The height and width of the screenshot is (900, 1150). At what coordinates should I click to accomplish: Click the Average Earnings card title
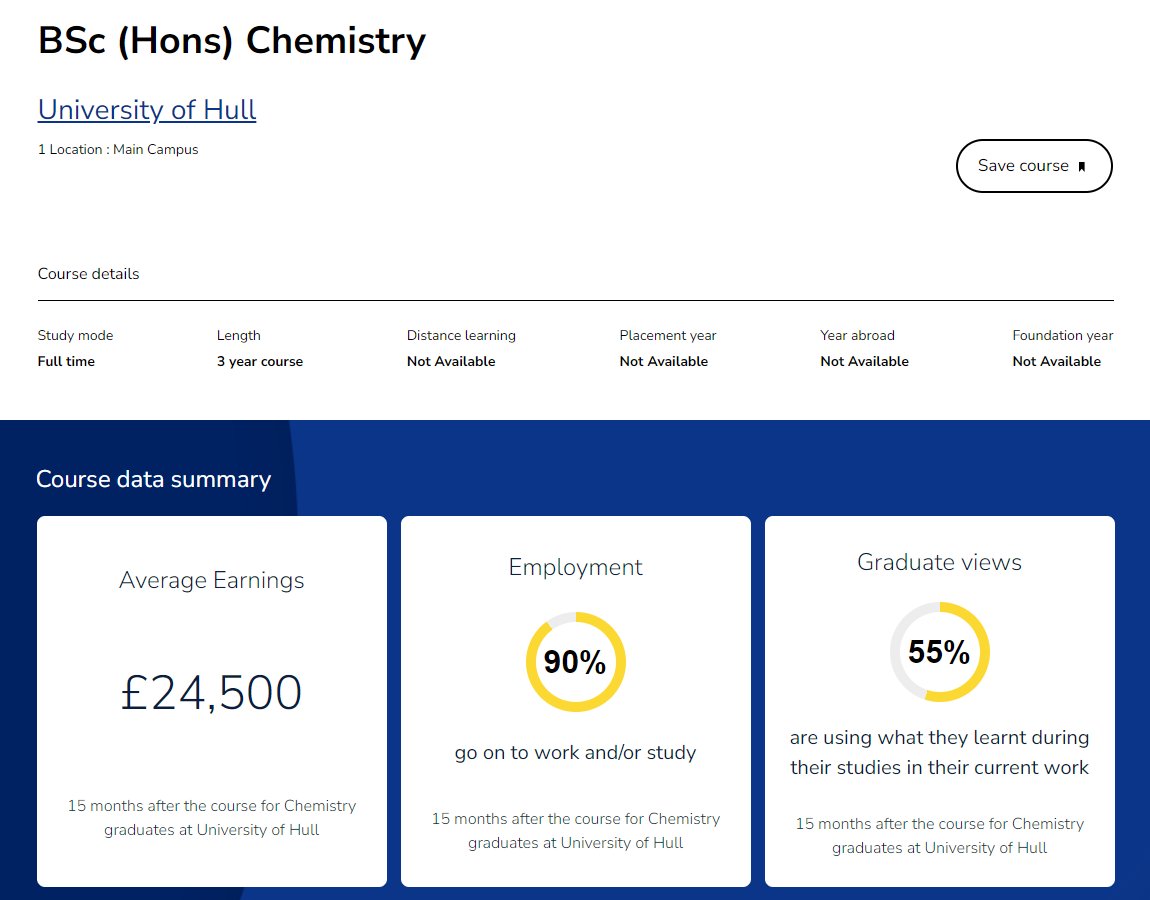tap(211, 580)
